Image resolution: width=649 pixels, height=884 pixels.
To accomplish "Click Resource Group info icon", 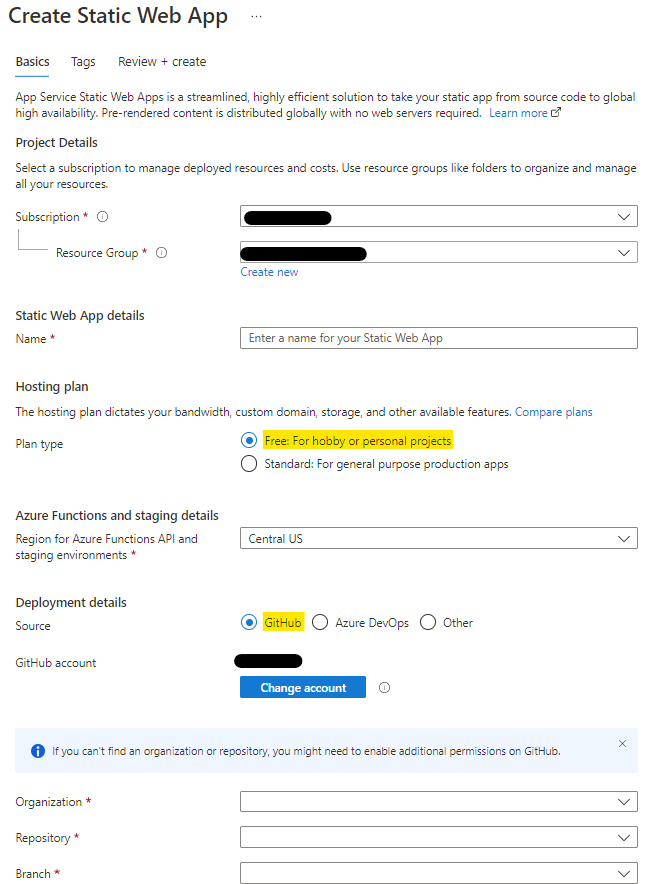I will point(161,253).
